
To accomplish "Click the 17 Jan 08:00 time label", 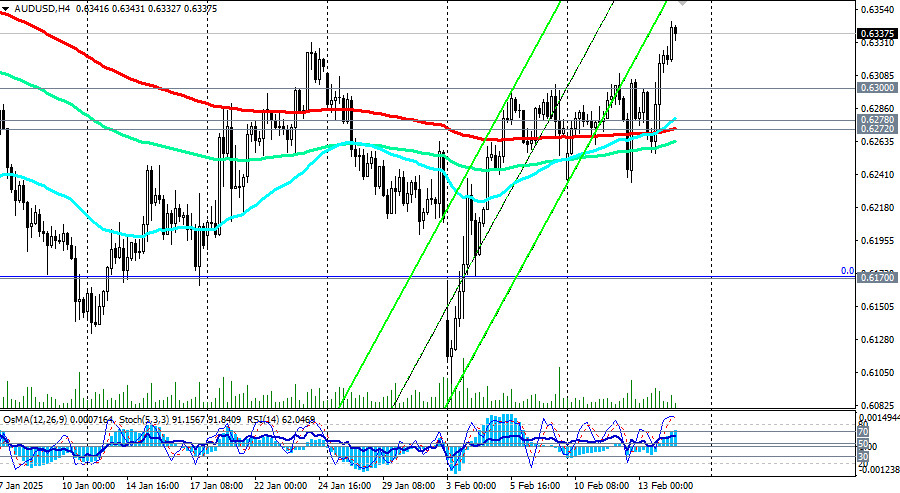I will tap(218, 486).
